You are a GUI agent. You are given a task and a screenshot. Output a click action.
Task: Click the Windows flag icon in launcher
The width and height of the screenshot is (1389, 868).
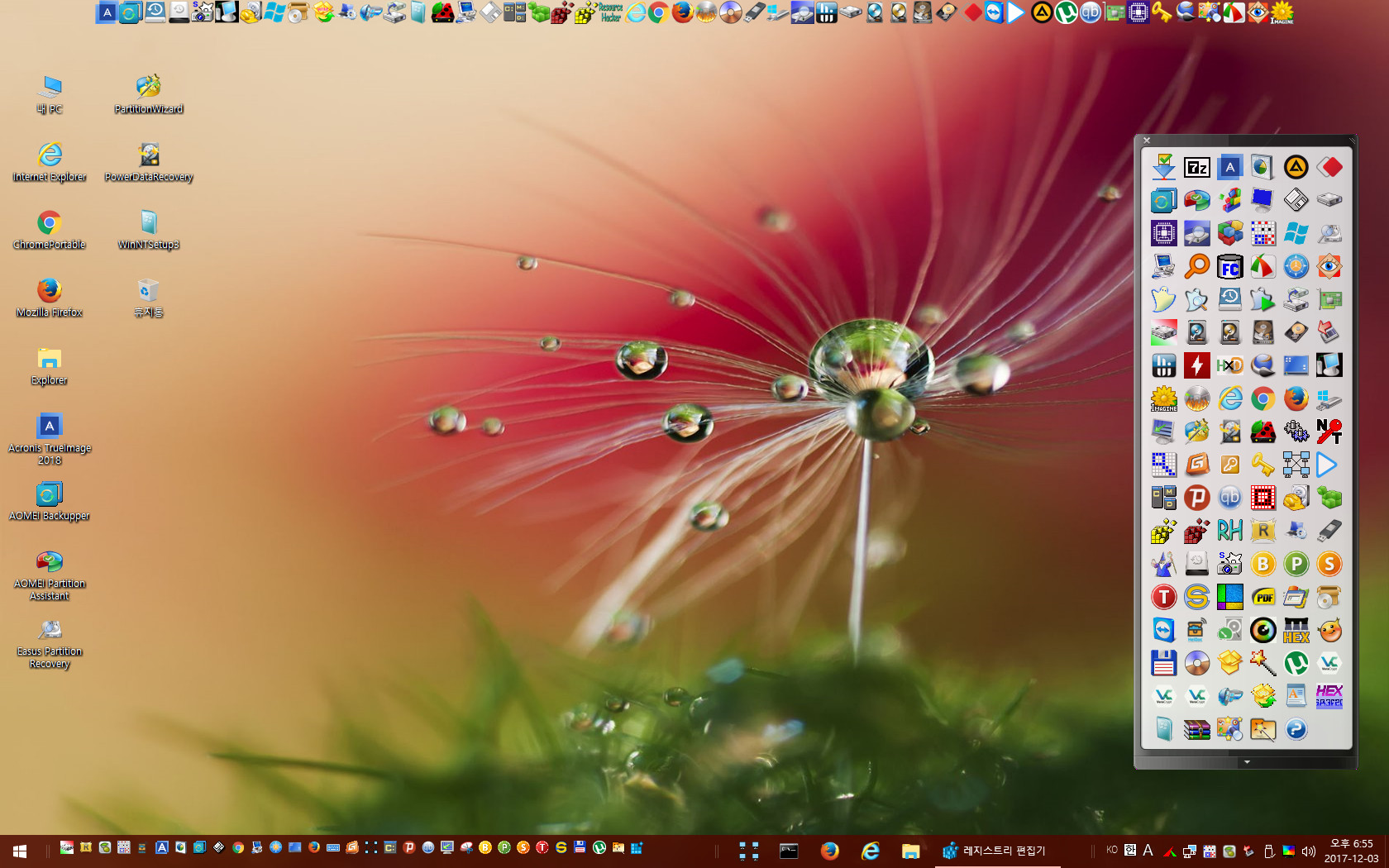(x=1296, y=234)
